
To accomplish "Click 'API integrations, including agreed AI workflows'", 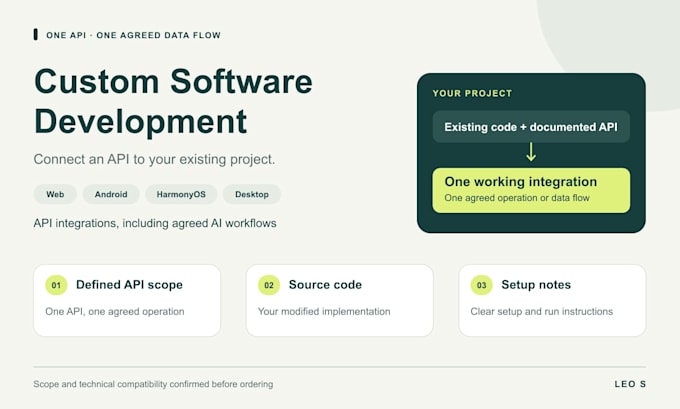I will point(155,223).
